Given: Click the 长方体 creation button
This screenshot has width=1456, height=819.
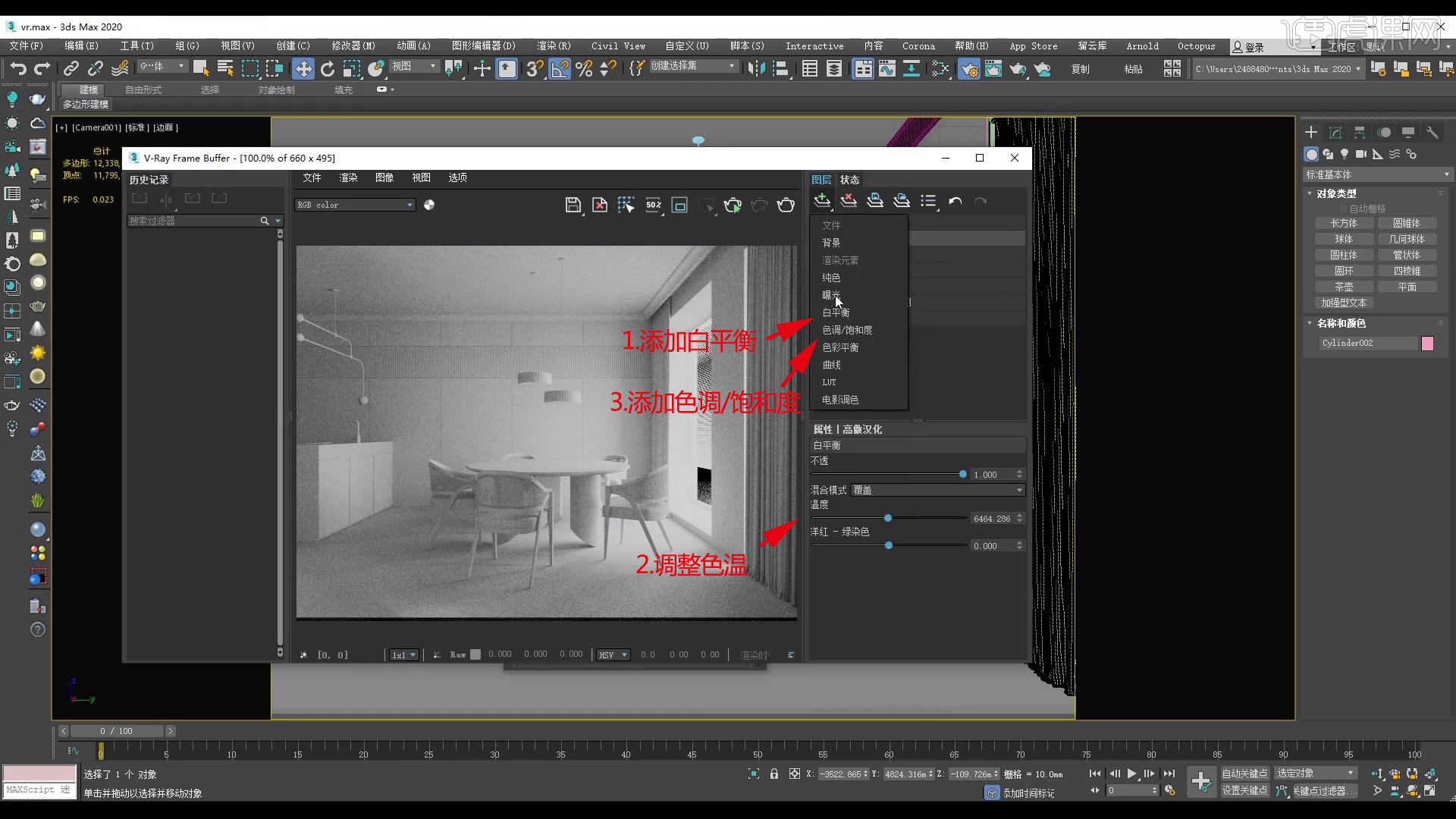Looking at the screenshot, I should pyautogui.click(x=1344, y=222).
